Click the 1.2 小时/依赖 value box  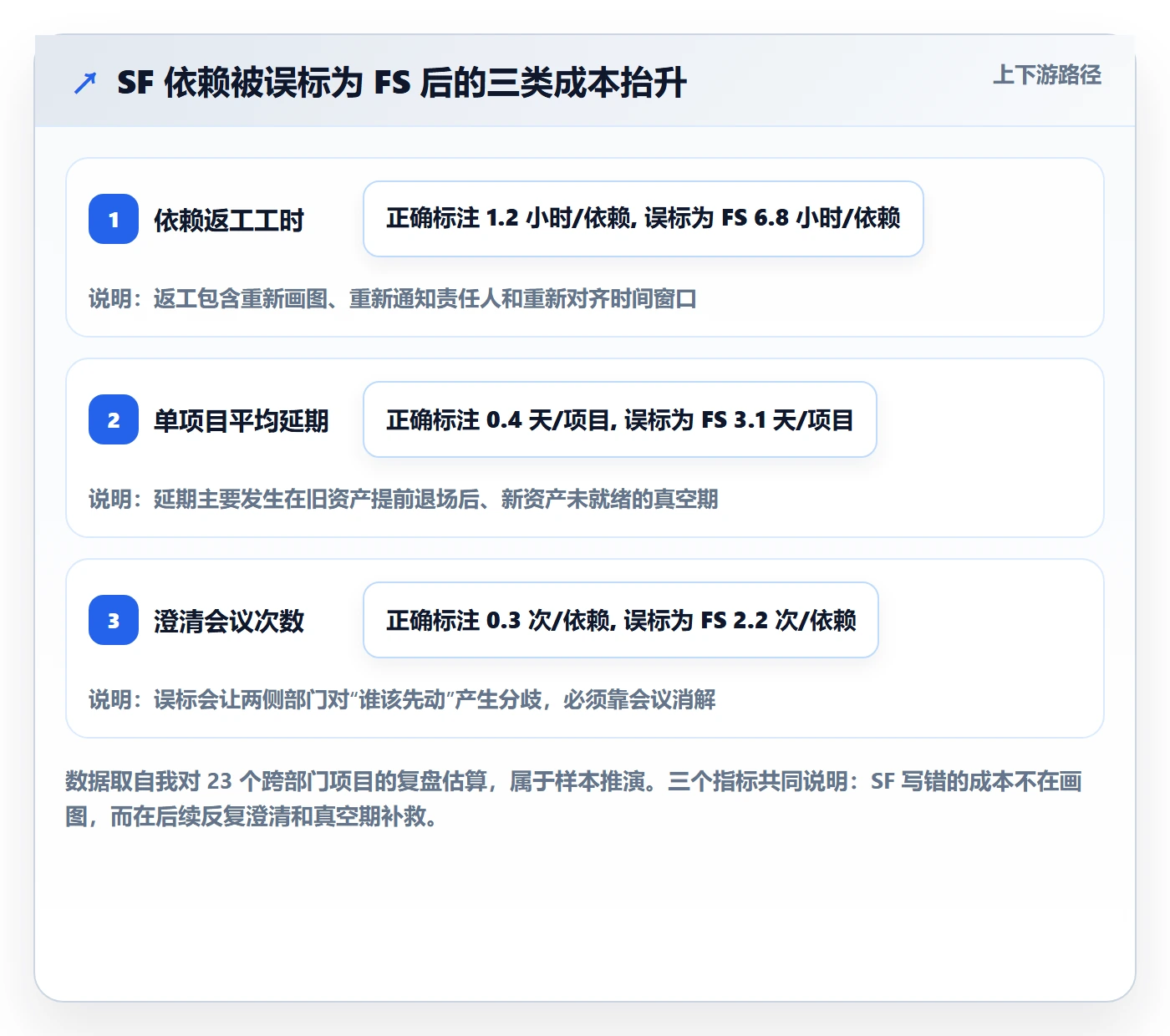[x=643, y=219]
